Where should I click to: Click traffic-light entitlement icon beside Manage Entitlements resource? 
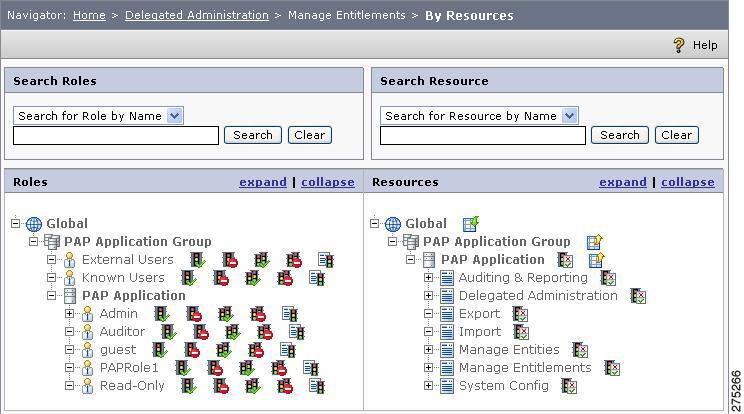coord(612,368)
